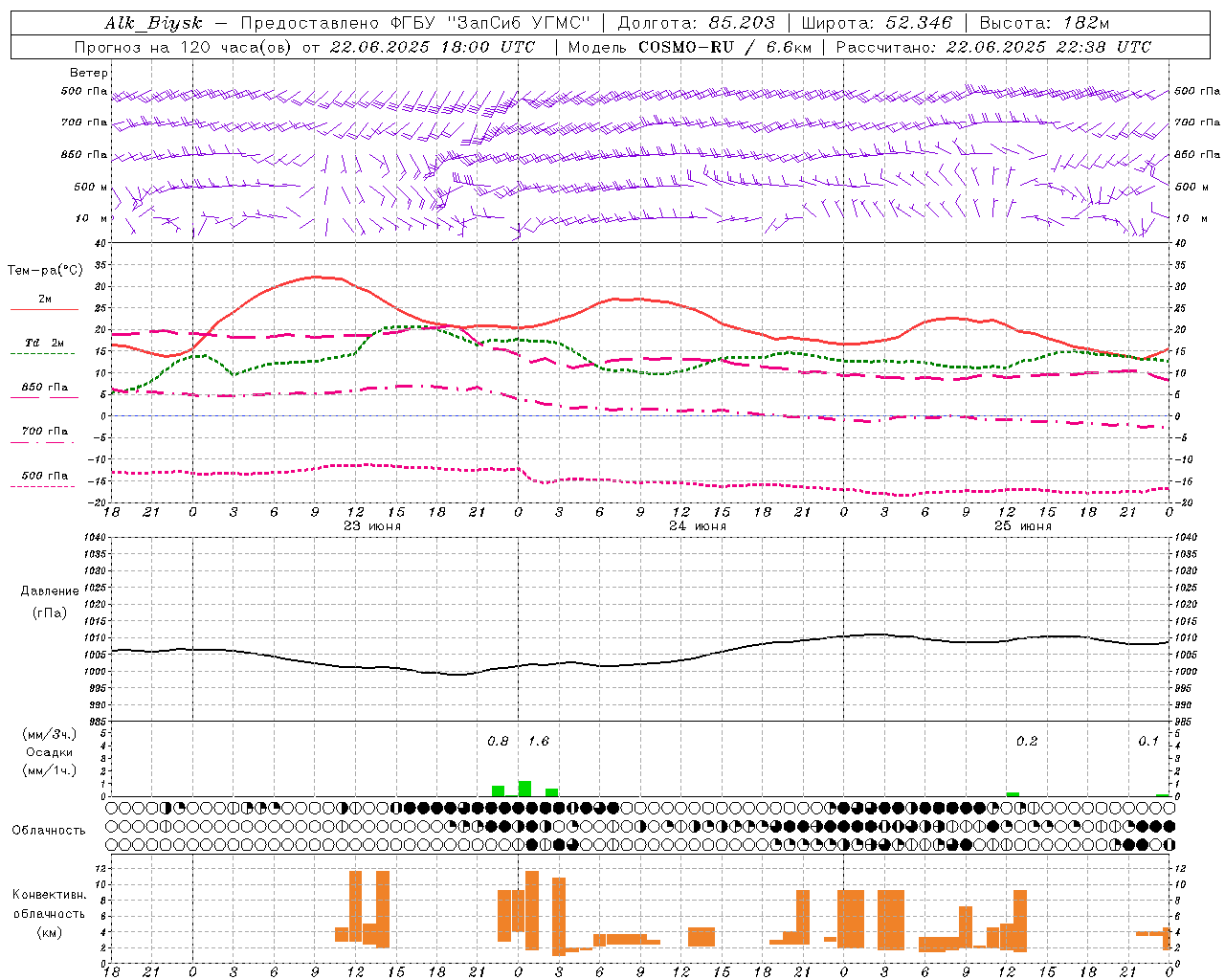Viewport: 1225px width, 980px height.
Task: Click the "2м" temperature legend entry
Action: (x=45, y=300)
